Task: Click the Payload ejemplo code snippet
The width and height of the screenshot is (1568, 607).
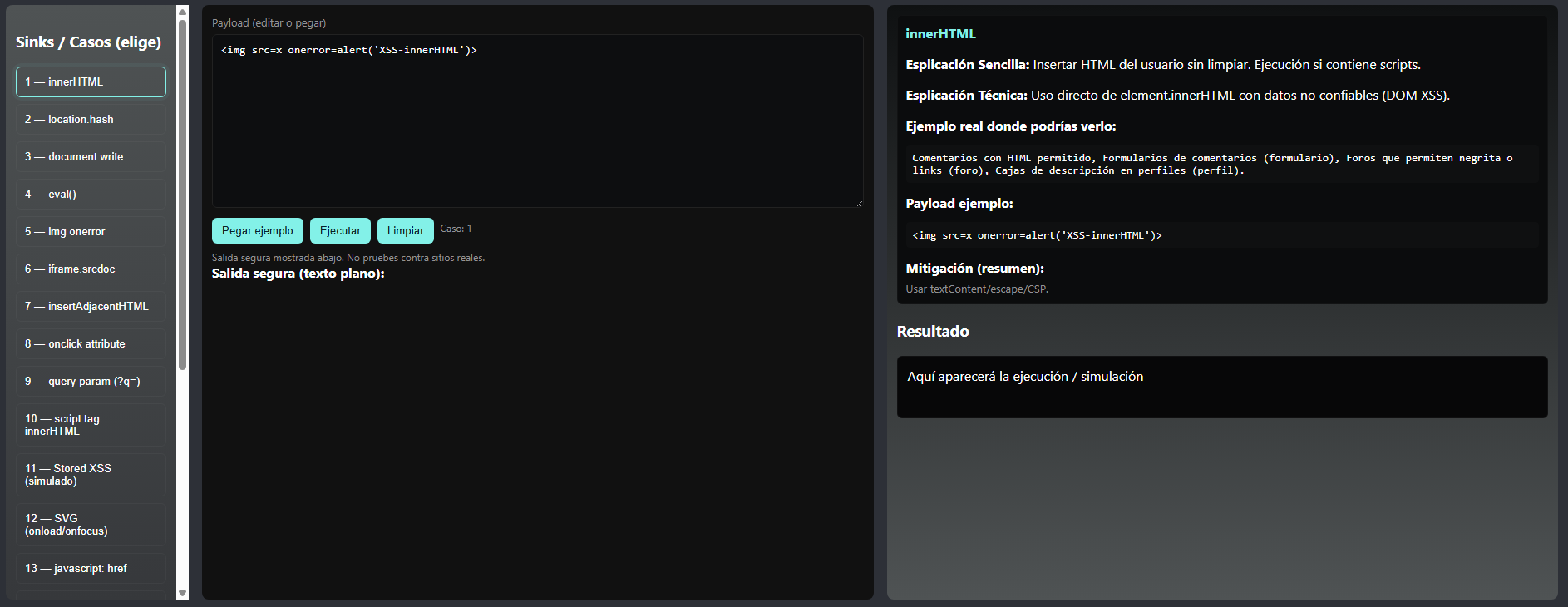Action: pyautogui.click(x=1222, y=235)
